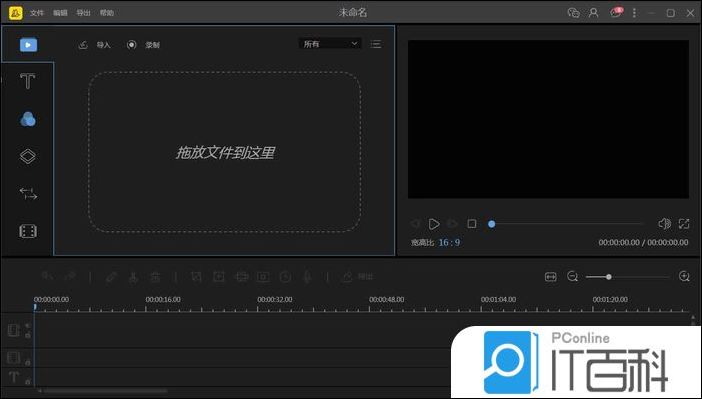Click the text track T icon in header
The width and height of the screenshot is (702, 399).
14,377
